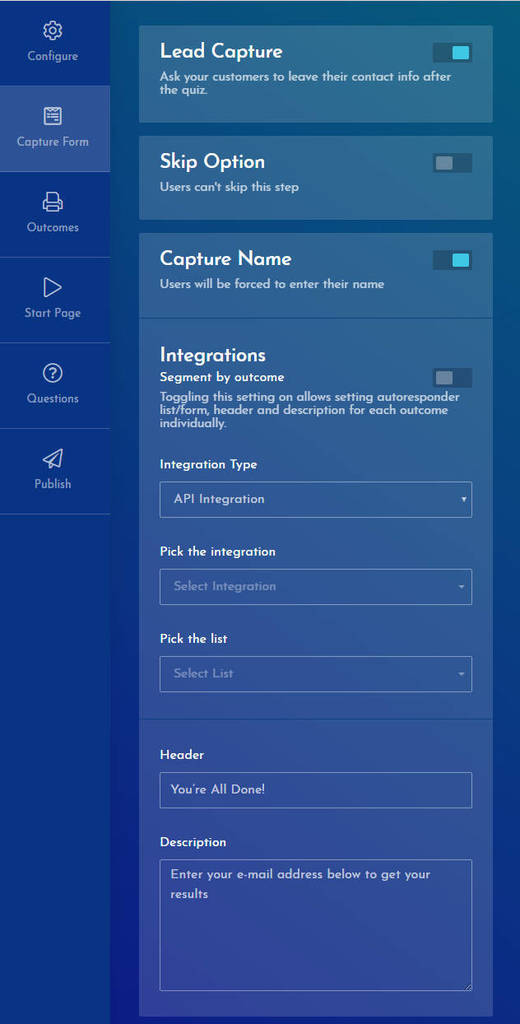Go to the Questions tab label
The width and height of the screenshot is (520, 1024).
53,398
